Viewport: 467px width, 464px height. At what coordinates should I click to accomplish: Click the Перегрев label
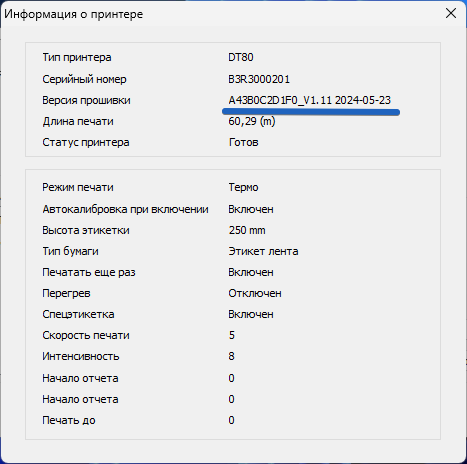coord(66,293)
